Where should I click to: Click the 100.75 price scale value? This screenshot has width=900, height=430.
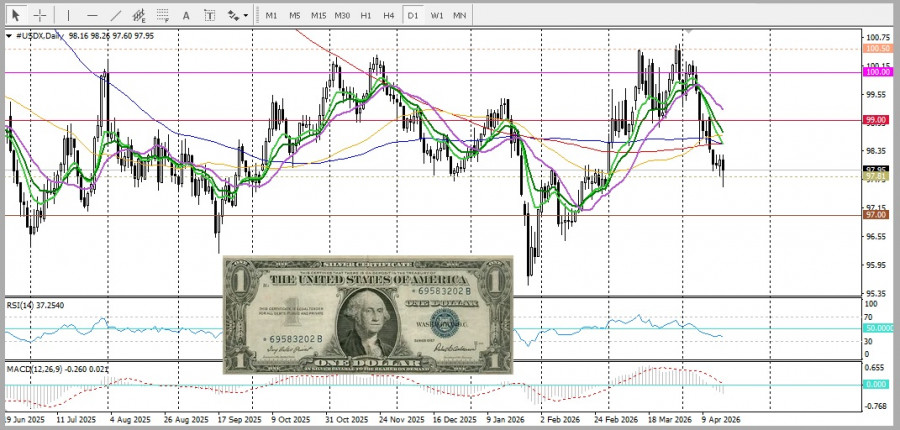[x=876, y=37]
